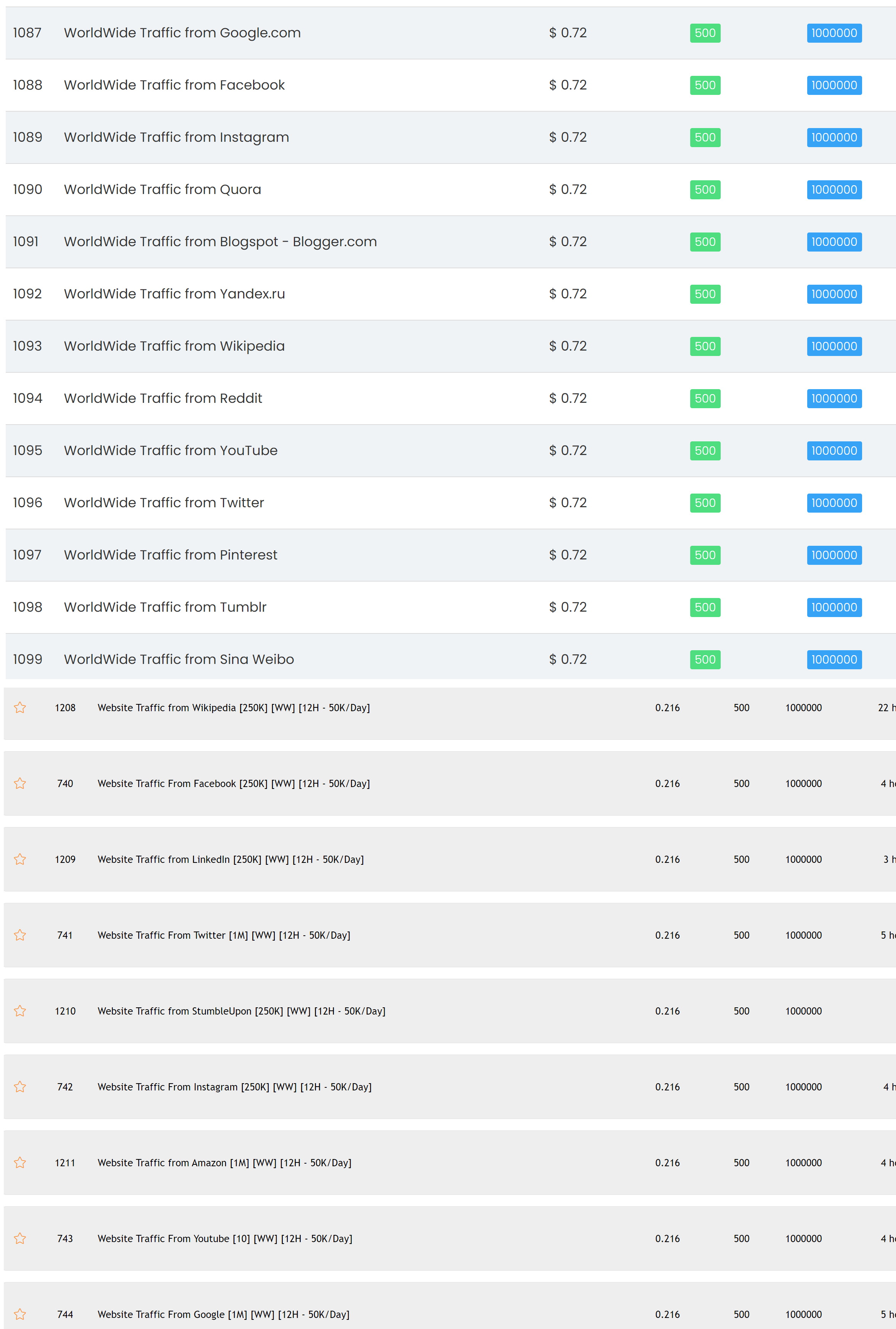Click the 1000000 badge in Instagram row 1089

click(x=834, y=137)
